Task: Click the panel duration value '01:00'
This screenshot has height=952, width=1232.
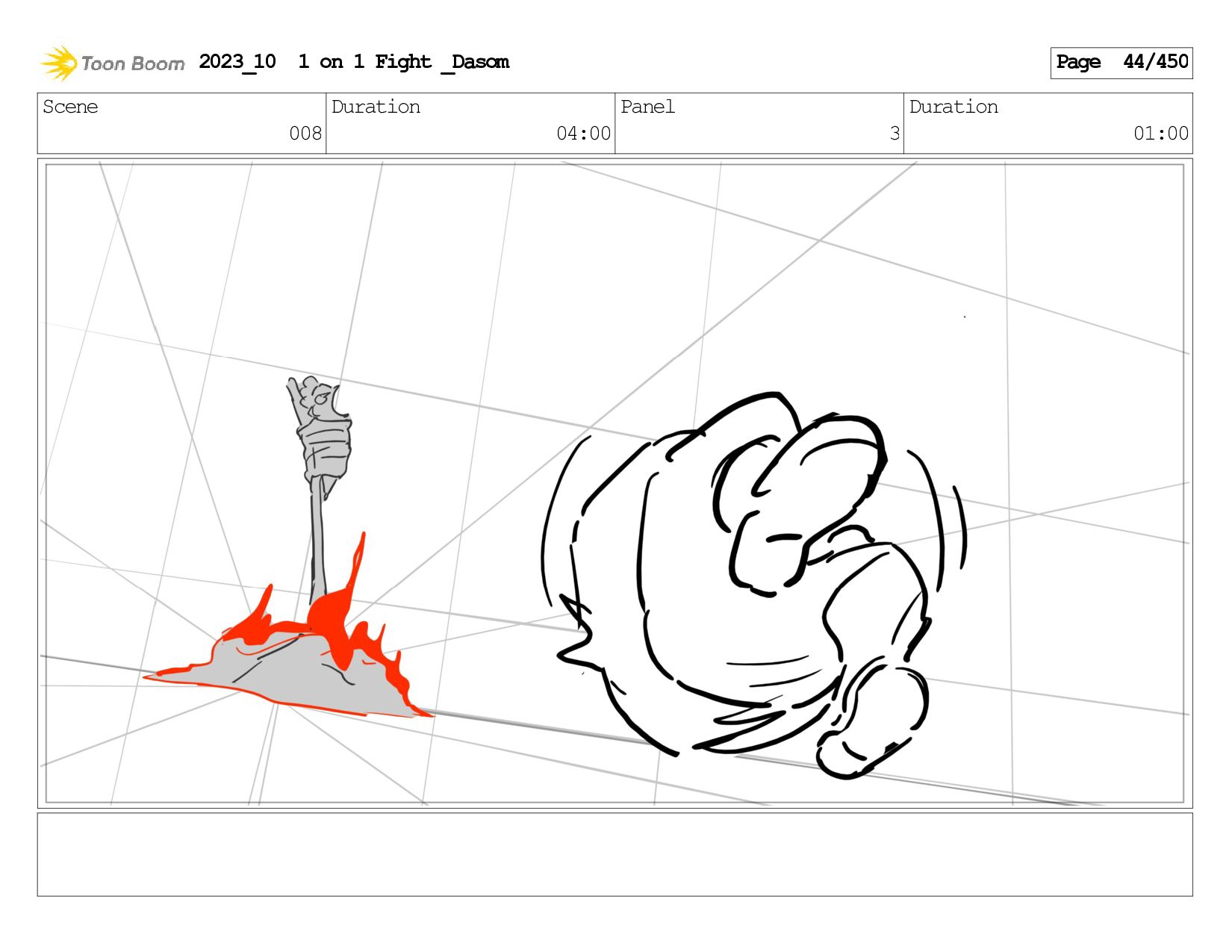Action: click(x=1161, y=134)
